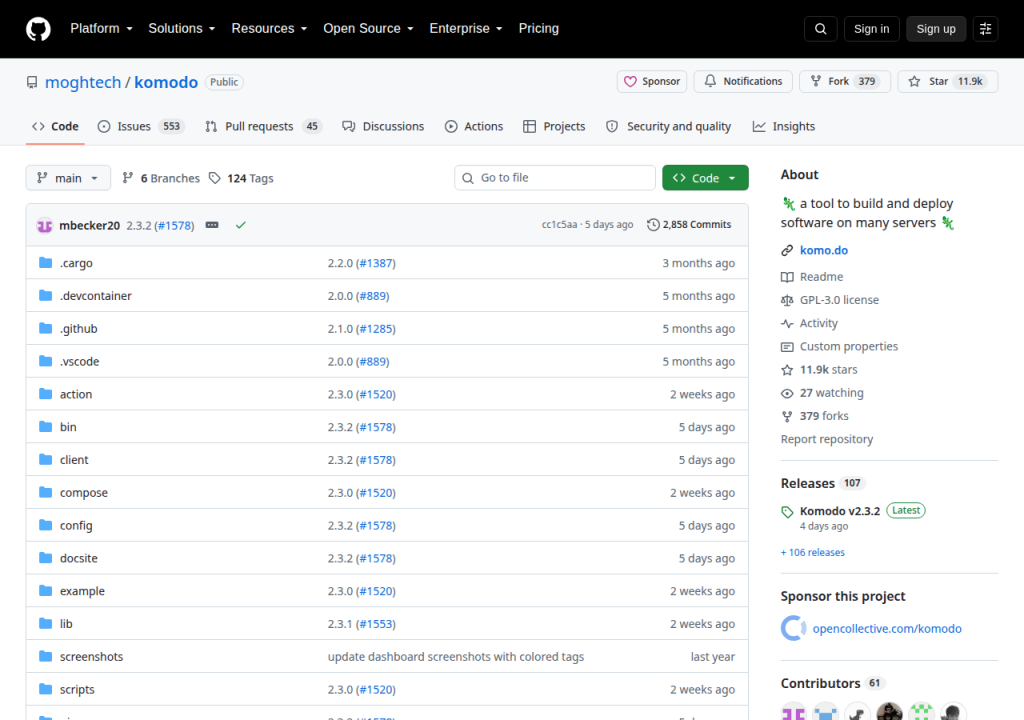Click the Fork icon

(816, 81)
